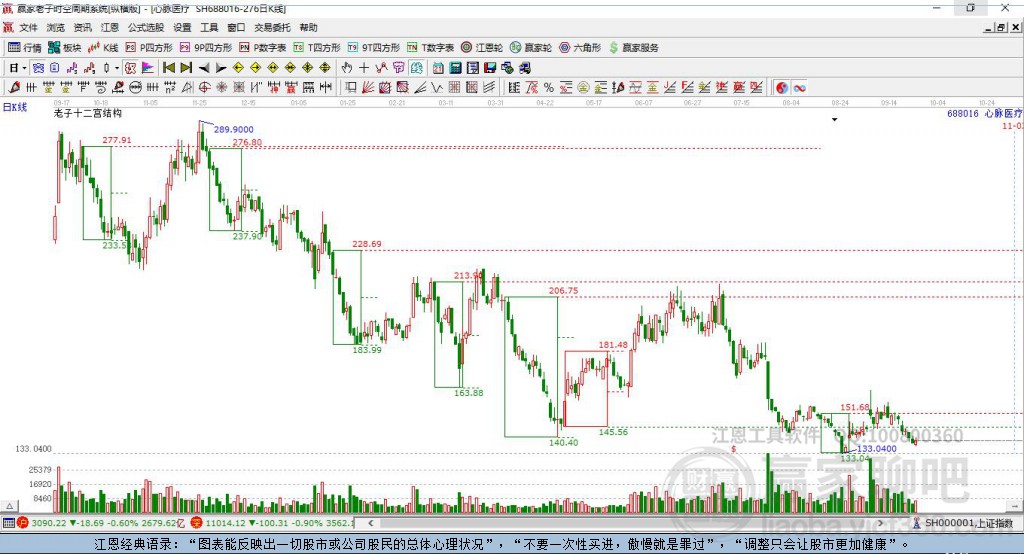This screenshot has width=1024, height=554.
Task: Click the 日K线 label
Action: (15, 107)
